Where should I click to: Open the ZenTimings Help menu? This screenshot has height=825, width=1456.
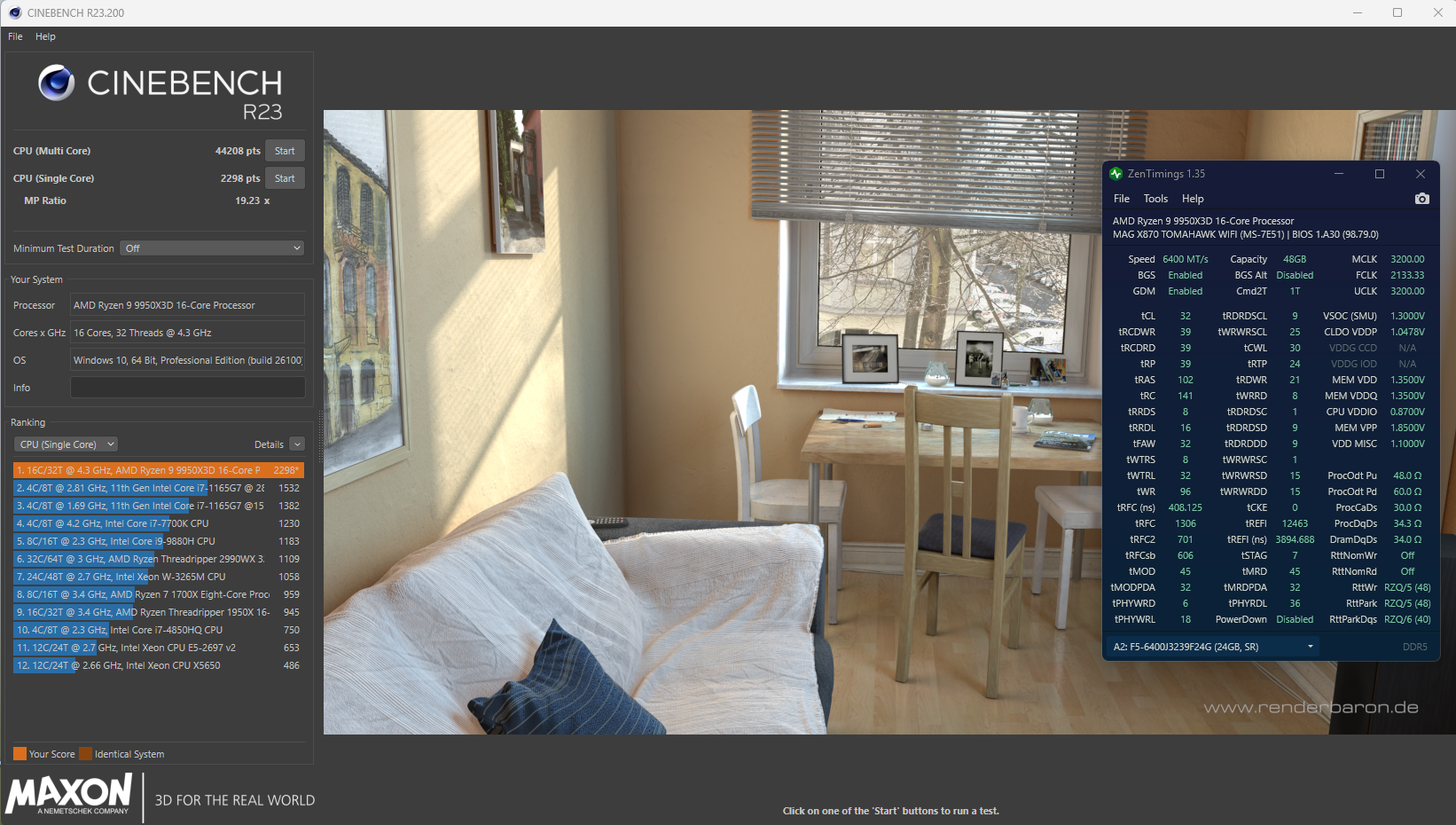click(x=1193, y=199)
